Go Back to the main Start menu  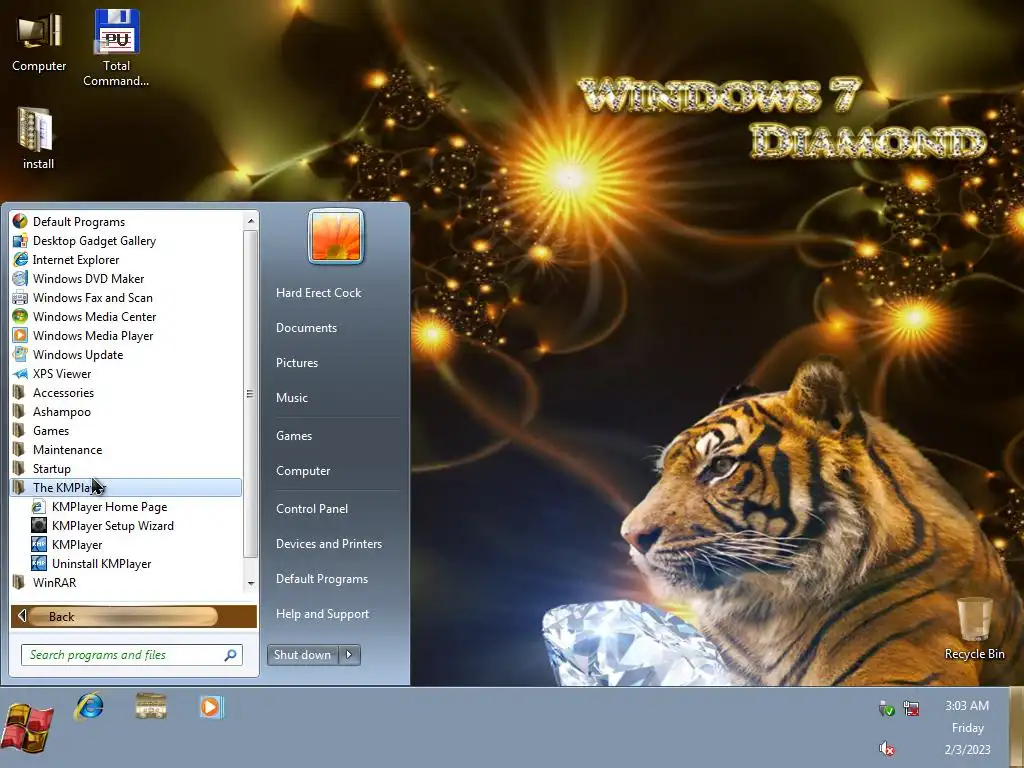tap(134, 616)
